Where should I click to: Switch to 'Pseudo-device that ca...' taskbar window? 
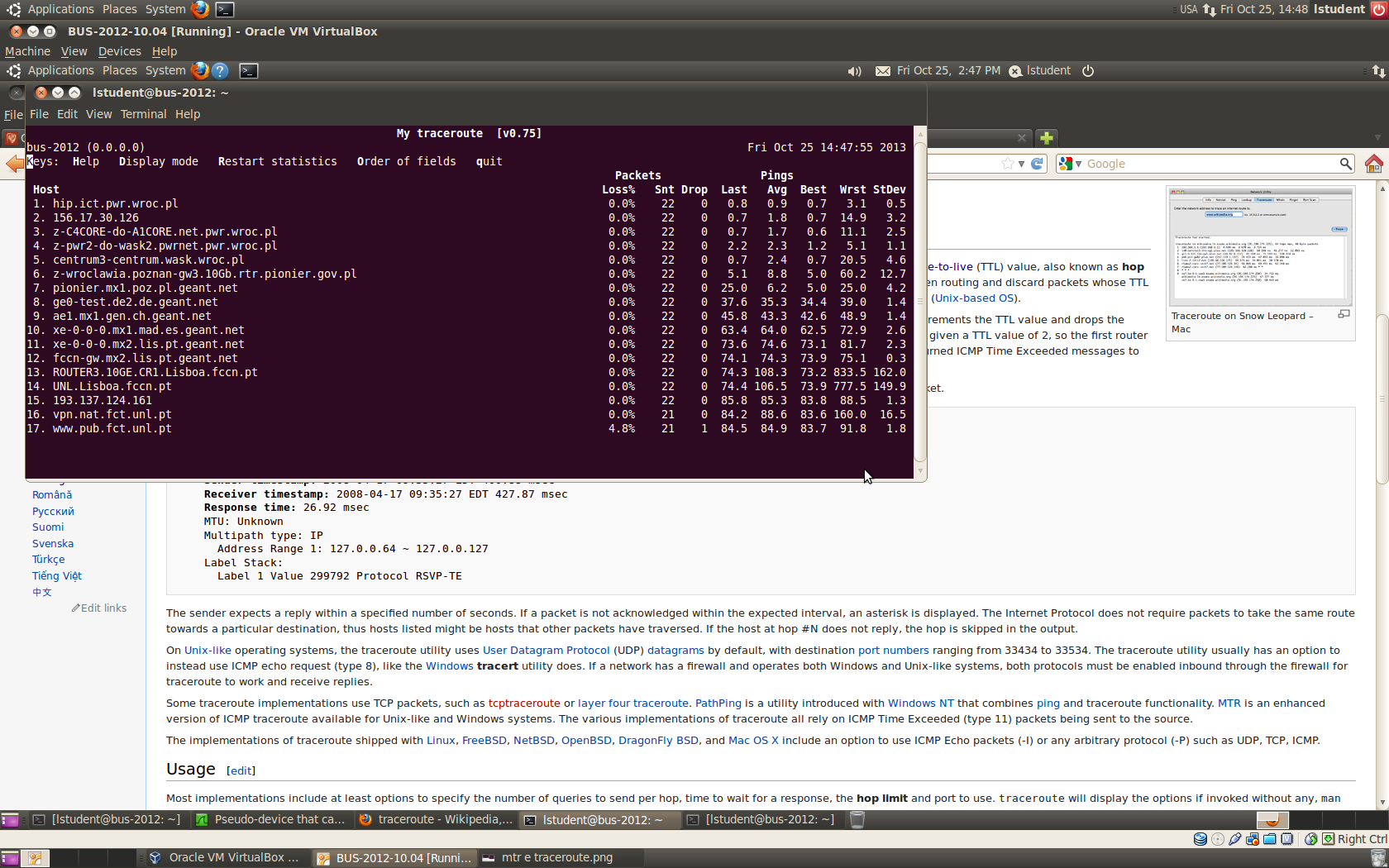(270, 819)
